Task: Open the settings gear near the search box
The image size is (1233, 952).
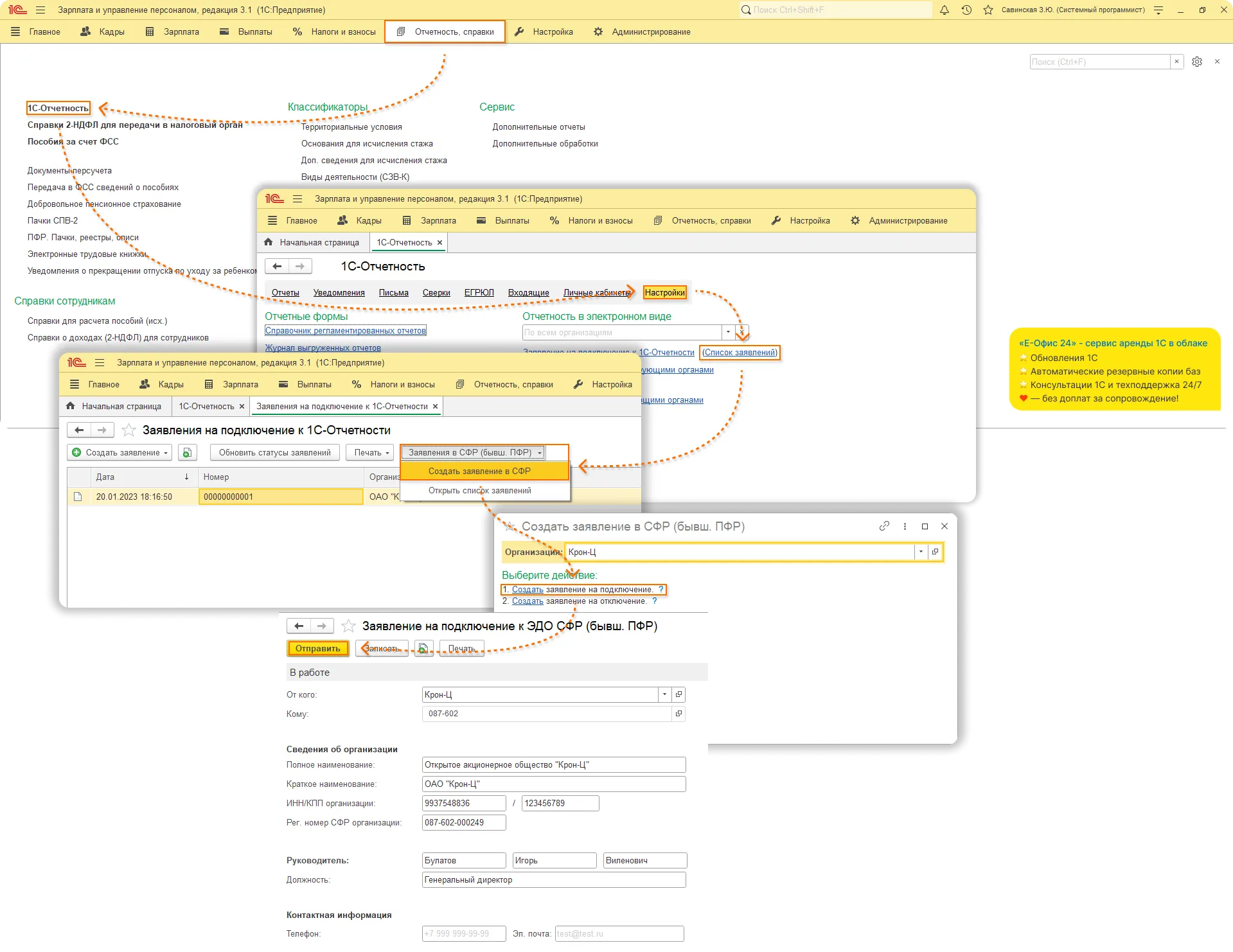Action: point(1196,62)
